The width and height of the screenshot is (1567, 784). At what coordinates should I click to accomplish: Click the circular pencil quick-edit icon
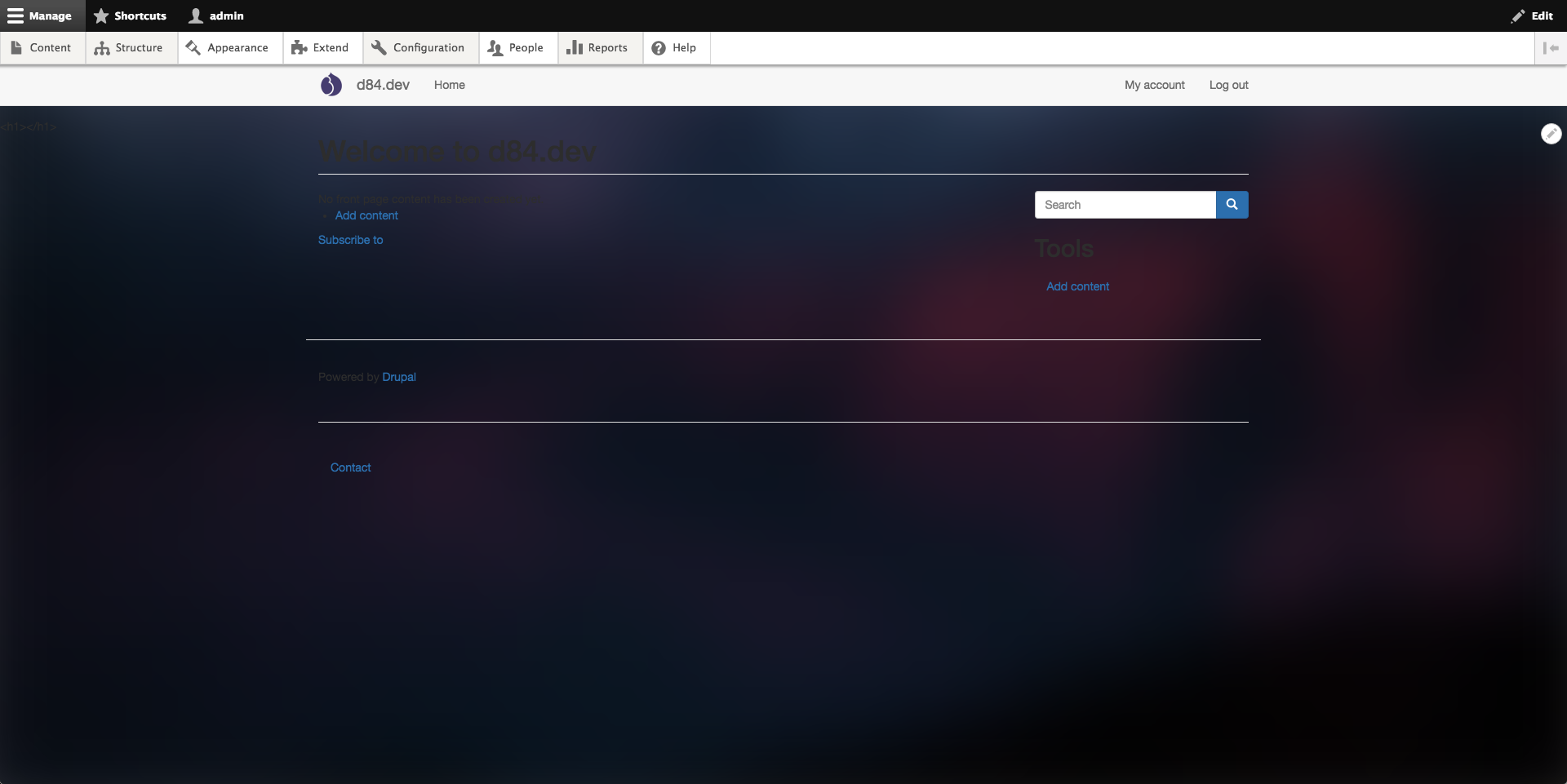tap(1551, 134)
